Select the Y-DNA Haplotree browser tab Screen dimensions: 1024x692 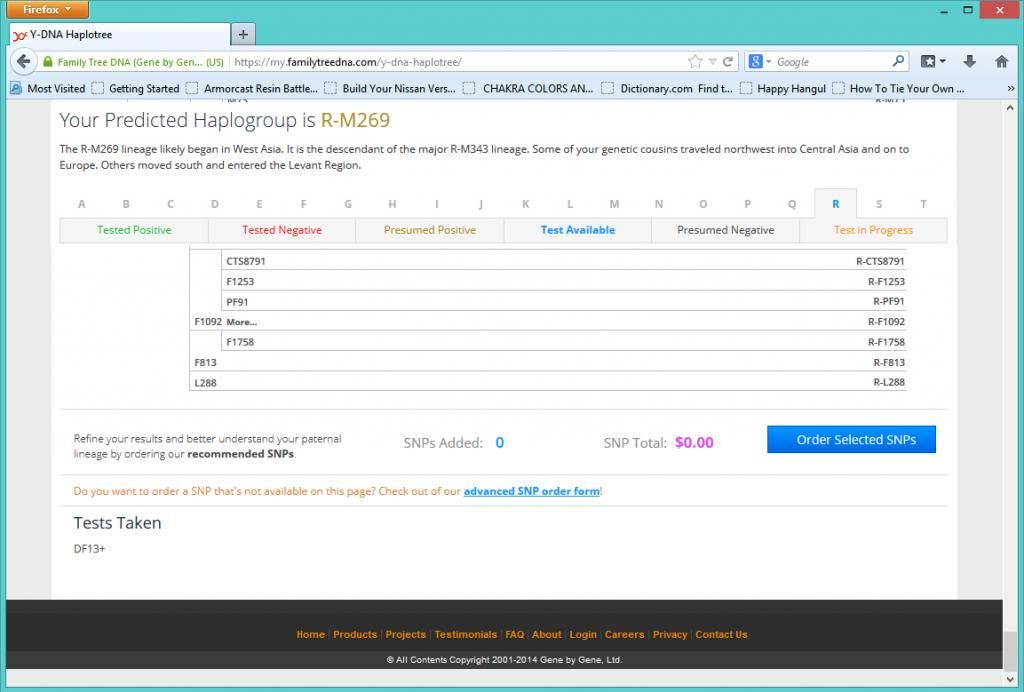point(120,35)
